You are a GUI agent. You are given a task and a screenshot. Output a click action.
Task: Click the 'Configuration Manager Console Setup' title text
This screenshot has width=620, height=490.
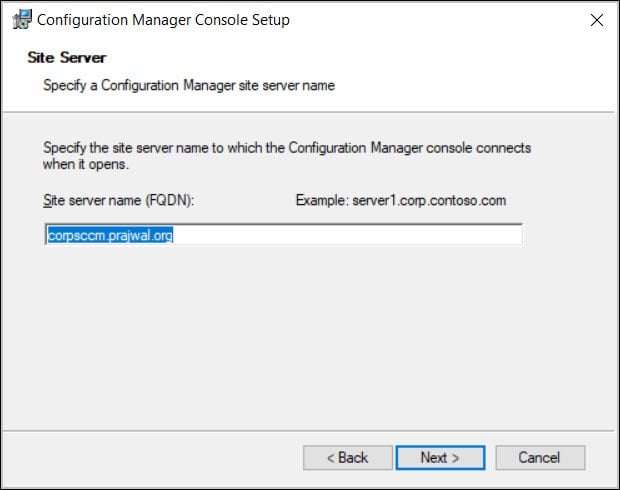pyautogui.click(x=163, y=20)
